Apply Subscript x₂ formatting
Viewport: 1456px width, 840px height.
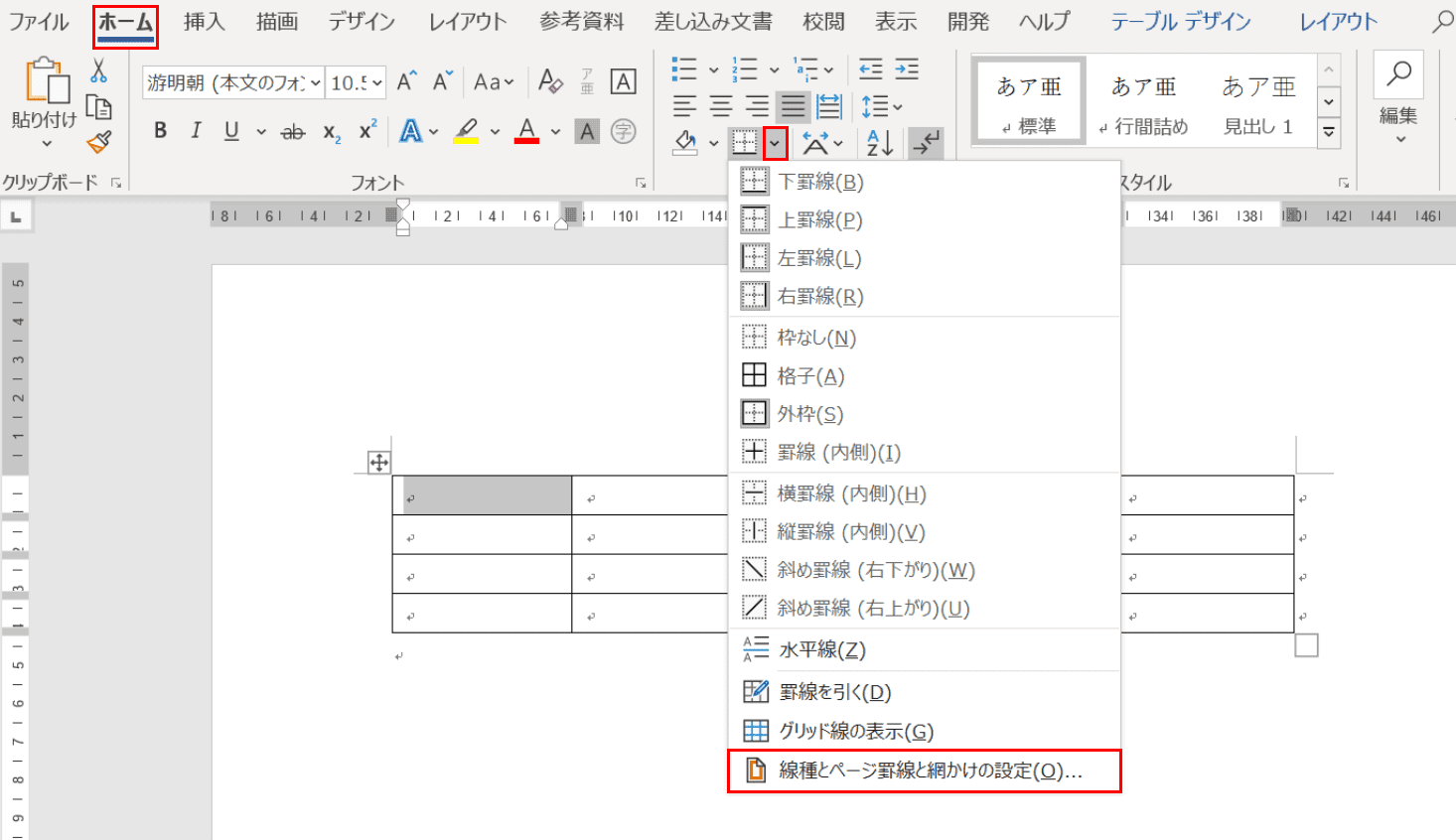[x=332, y=132]
